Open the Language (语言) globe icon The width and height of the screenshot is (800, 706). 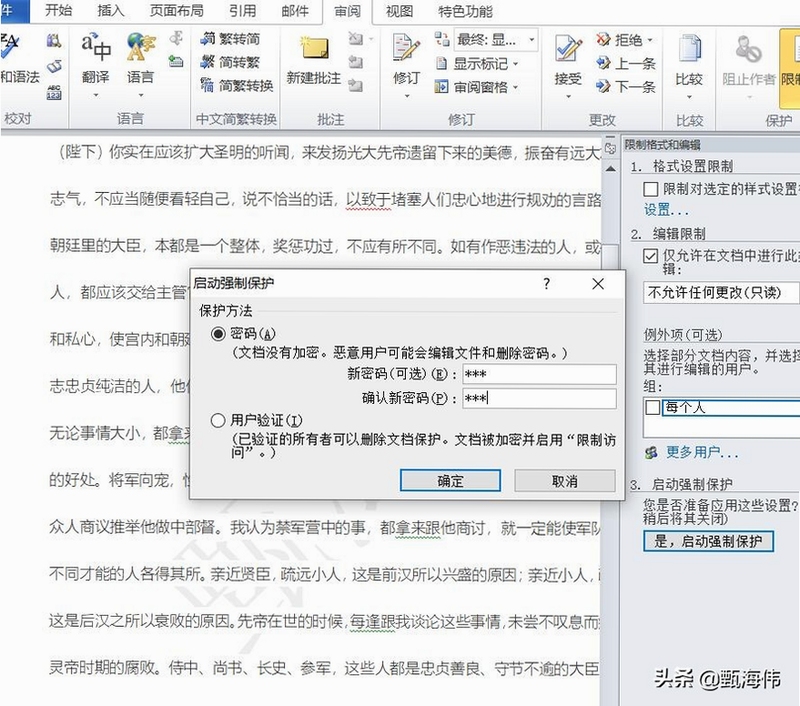pyautogui.click(x=140, y=48)
